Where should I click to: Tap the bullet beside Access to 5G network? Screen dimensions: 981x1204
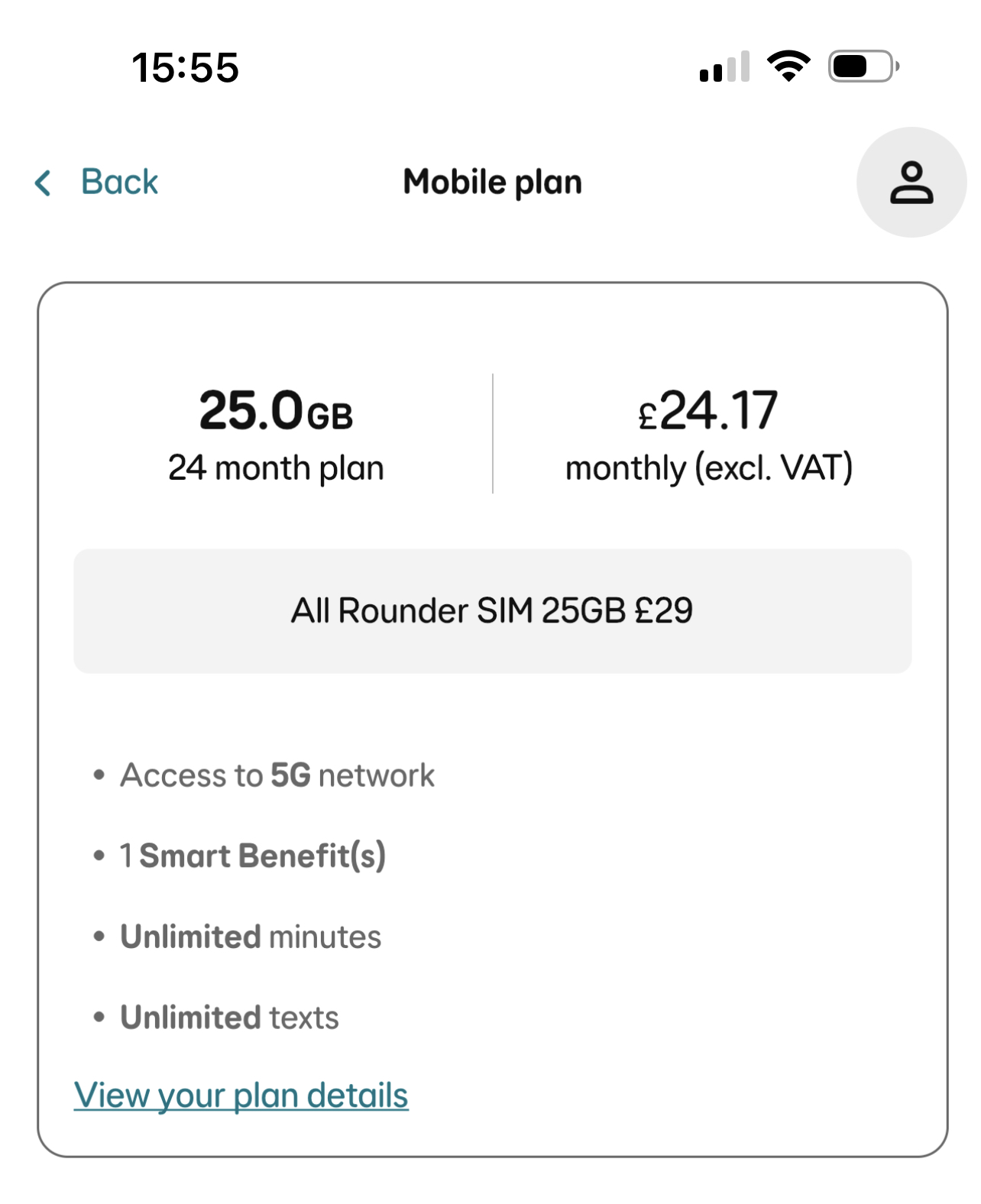click(99, 775)
